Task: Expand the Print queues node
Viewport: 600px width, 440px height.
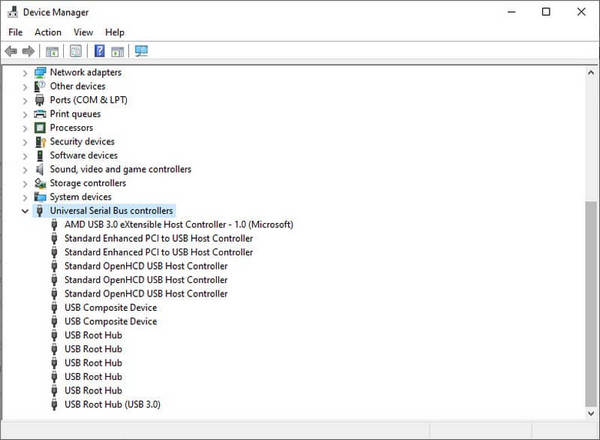Action: pyautogui.click(x=25, y=114)
